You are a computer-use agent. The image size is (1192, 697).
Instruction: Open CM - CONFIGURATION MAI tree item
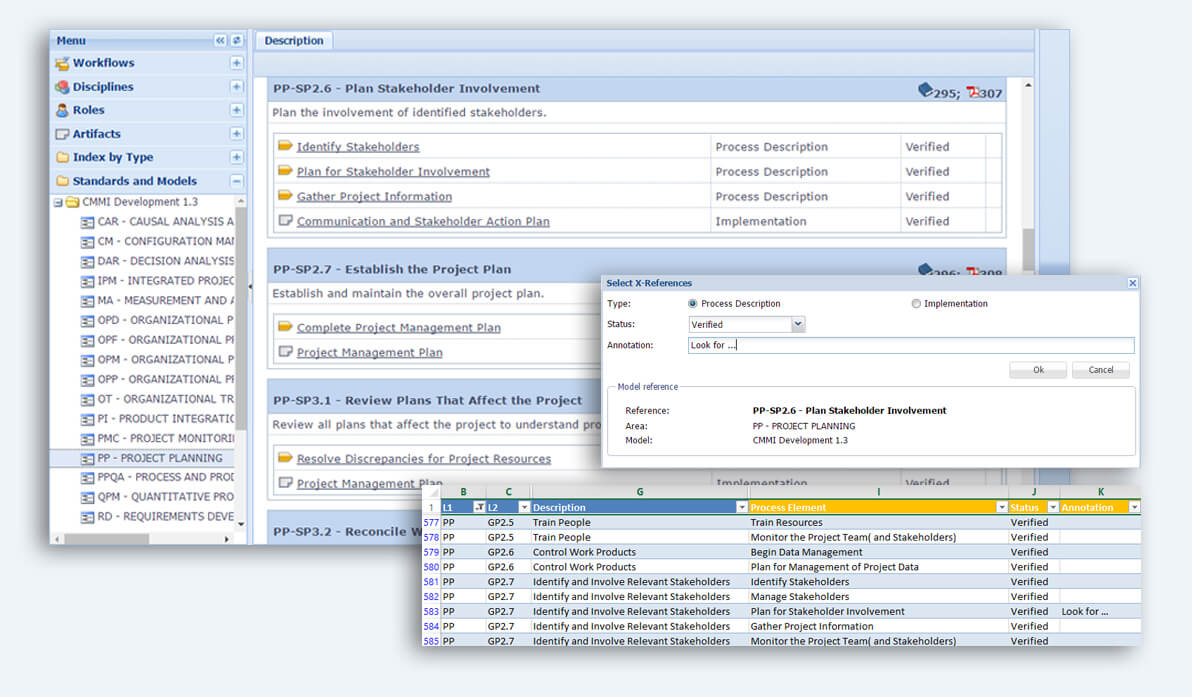pos(166,242)
